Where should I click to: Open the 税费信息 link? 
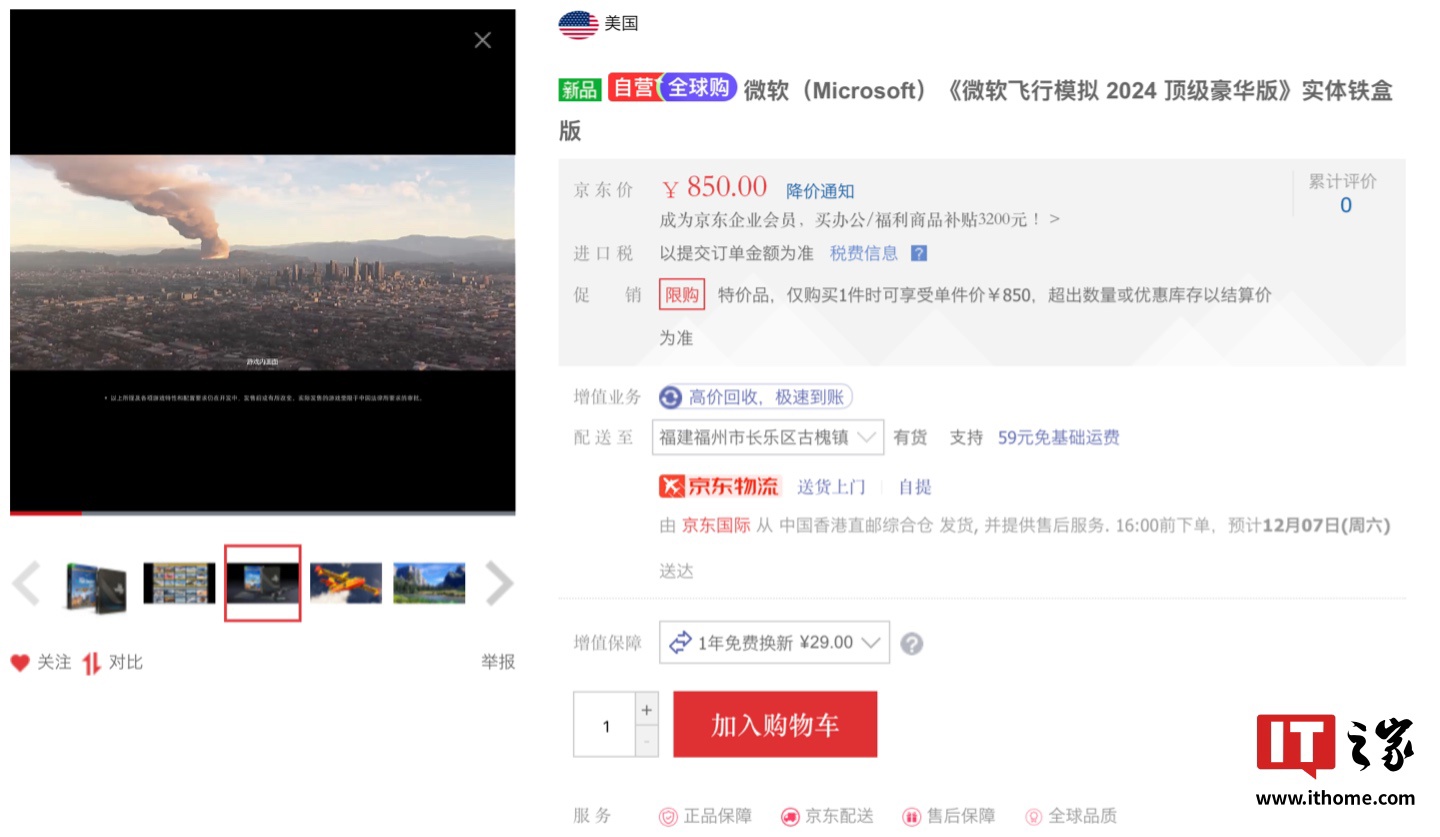click(864, 254)
